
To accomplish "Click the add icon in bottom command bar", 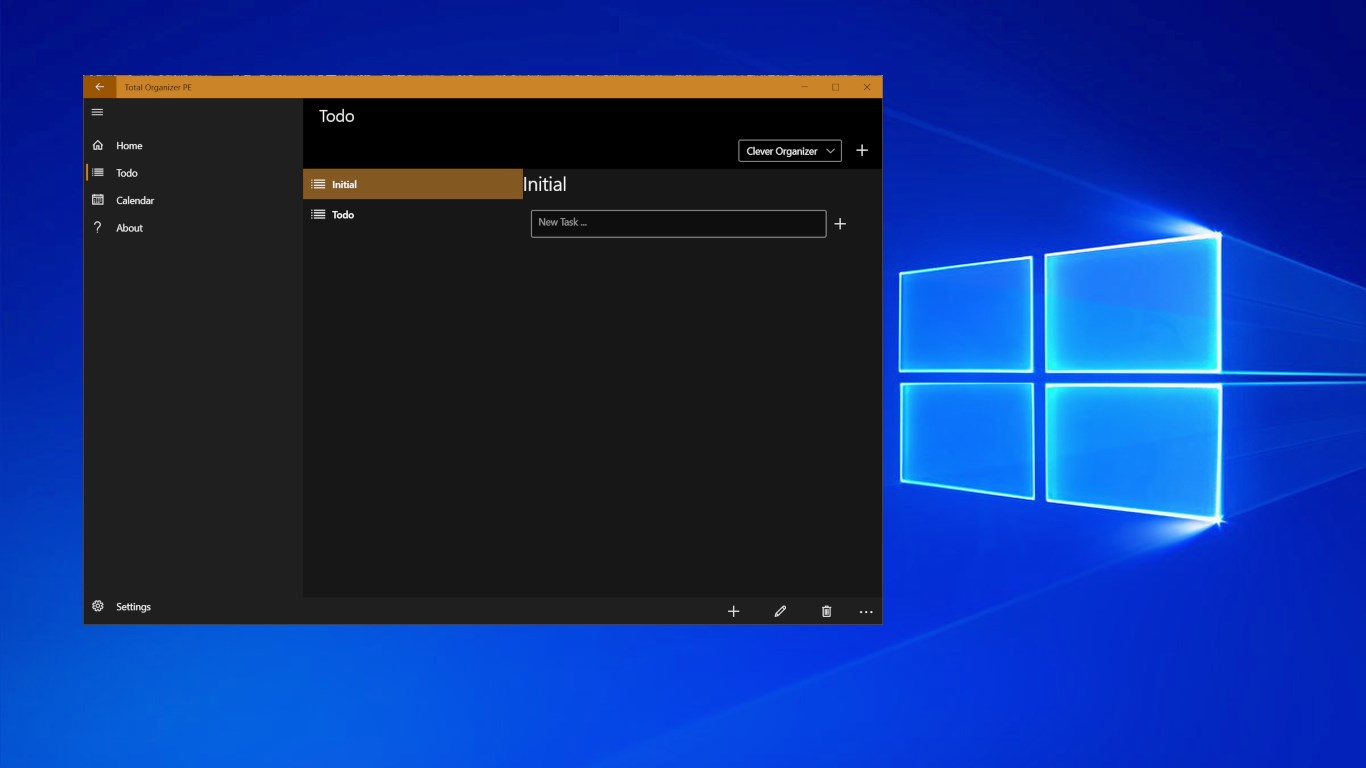I will coord(733,611).
